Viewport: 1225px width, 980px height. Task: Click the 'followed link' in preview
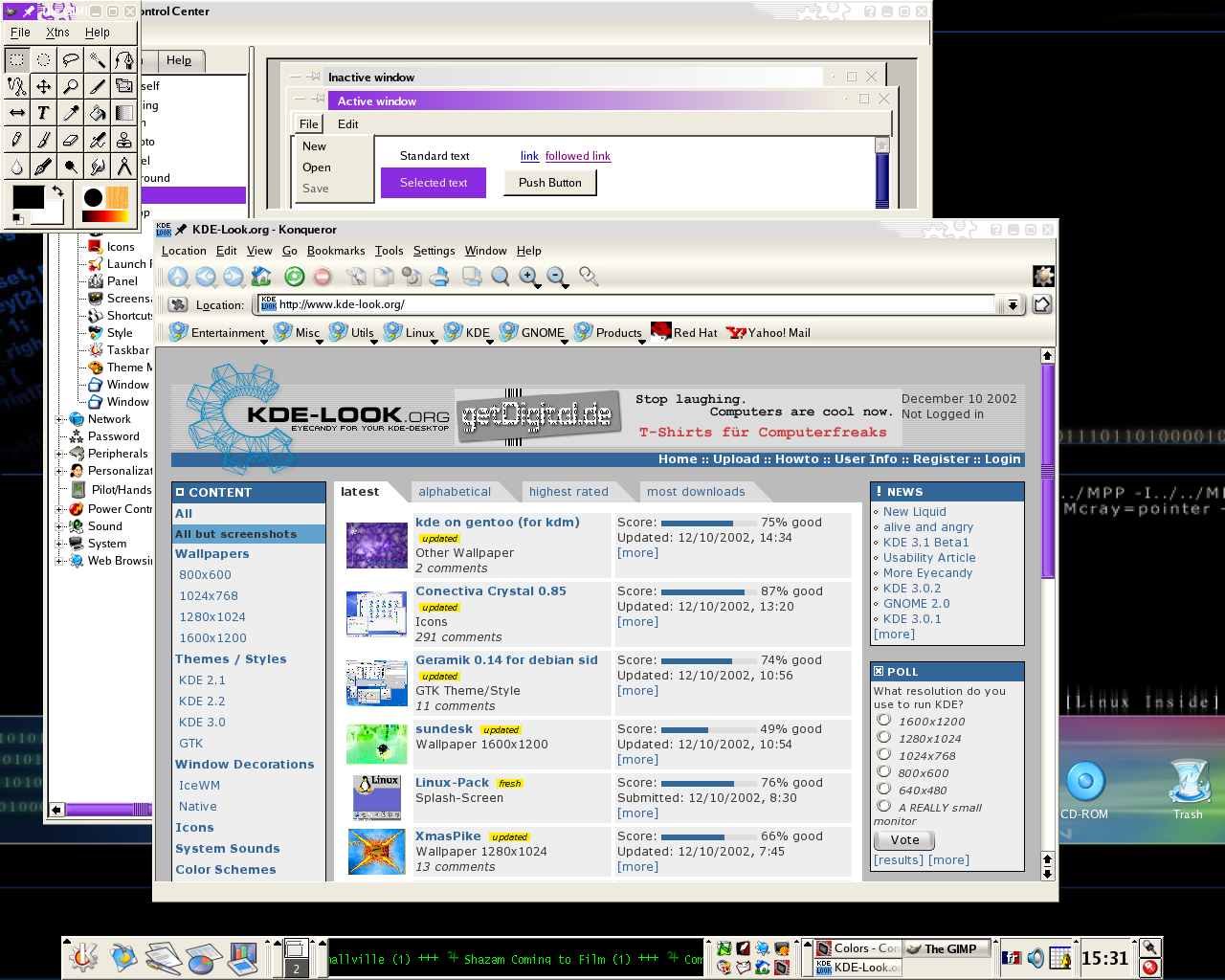coord(578,156)
